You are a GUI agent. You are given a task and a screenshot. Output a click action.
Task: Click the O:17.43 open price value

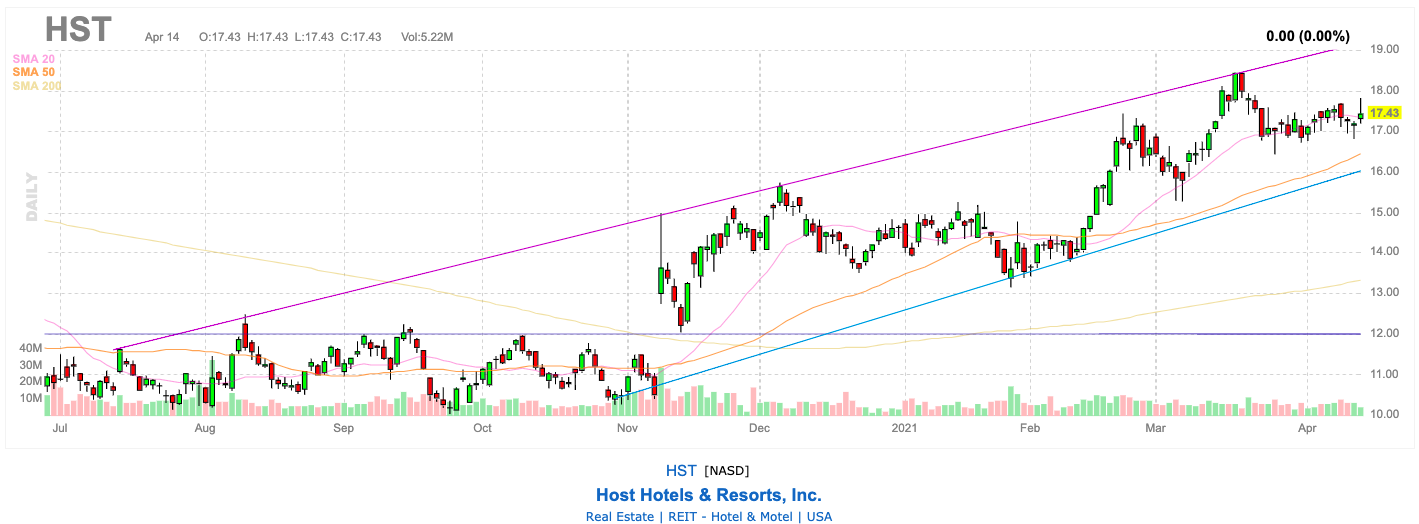tap(222, 37)
